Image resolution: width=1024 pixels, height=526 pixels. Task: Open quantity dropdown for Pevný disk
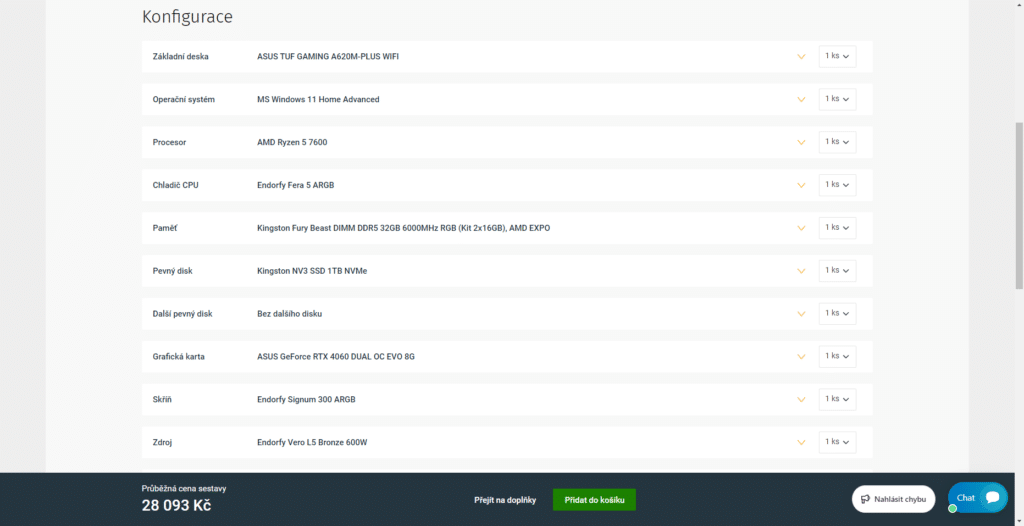coord(837,270)
